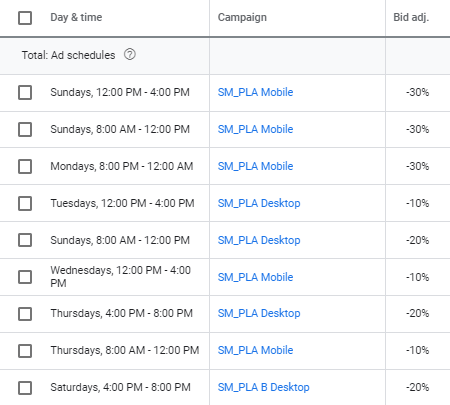The width and height of the screenshot is (450, 405).
Task: Edit -20% bid adjustment for Saturdays row
Action: point(417,387)
